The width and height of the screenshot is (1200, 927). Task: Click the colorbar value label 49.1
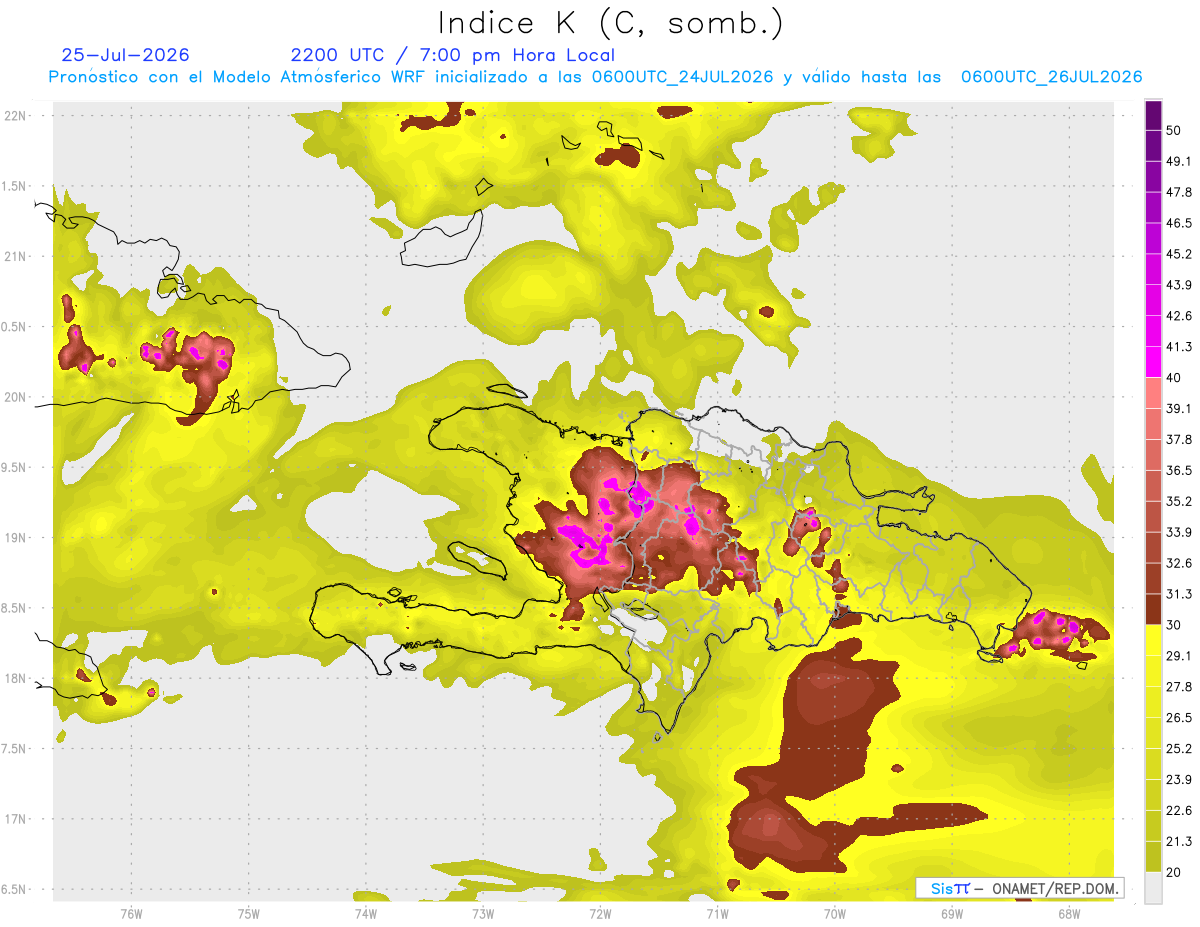point(1179,161)
